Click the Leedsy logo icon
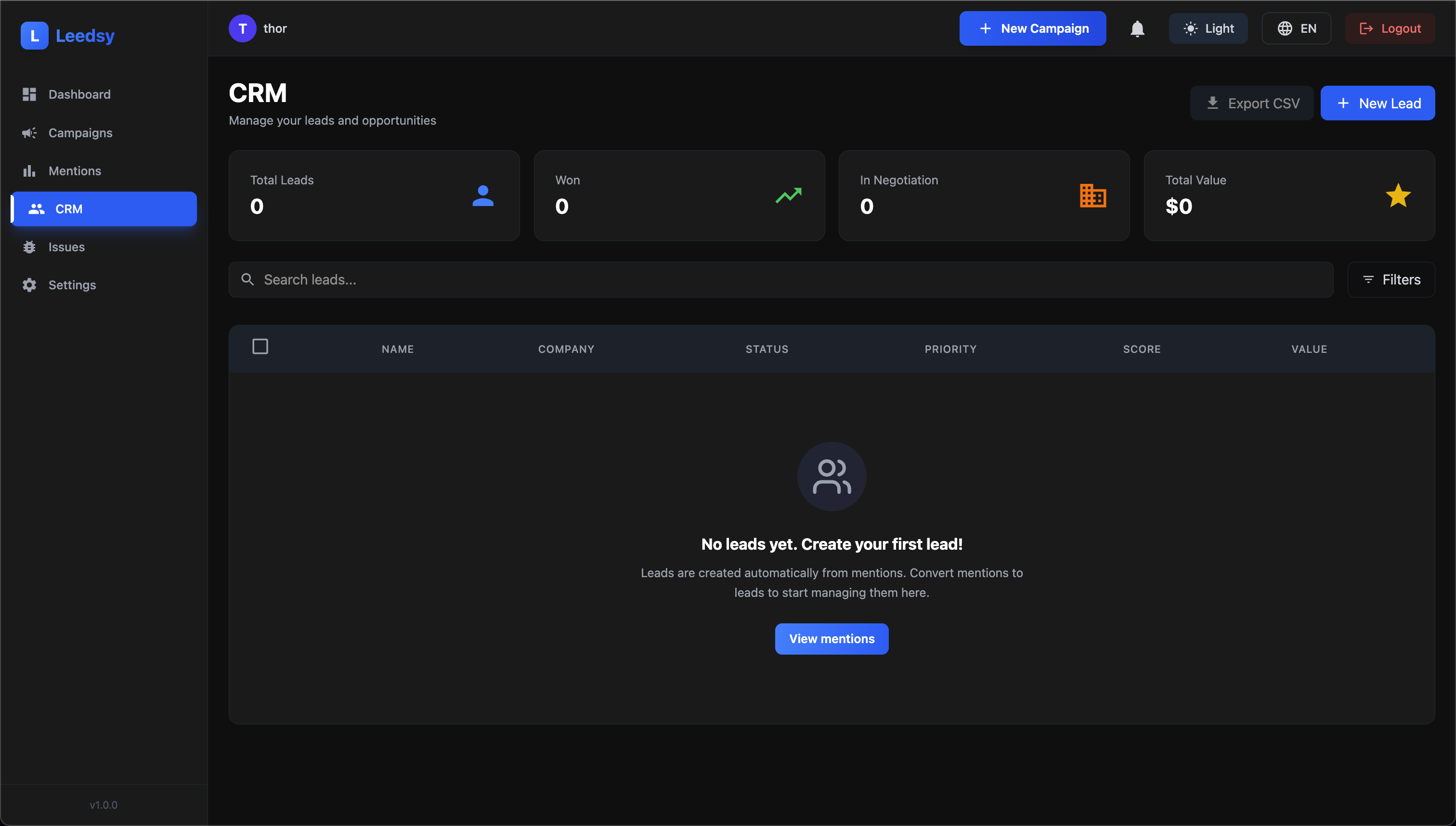The width and height of the screenshot is (1456, 826). tap(34, 35)
